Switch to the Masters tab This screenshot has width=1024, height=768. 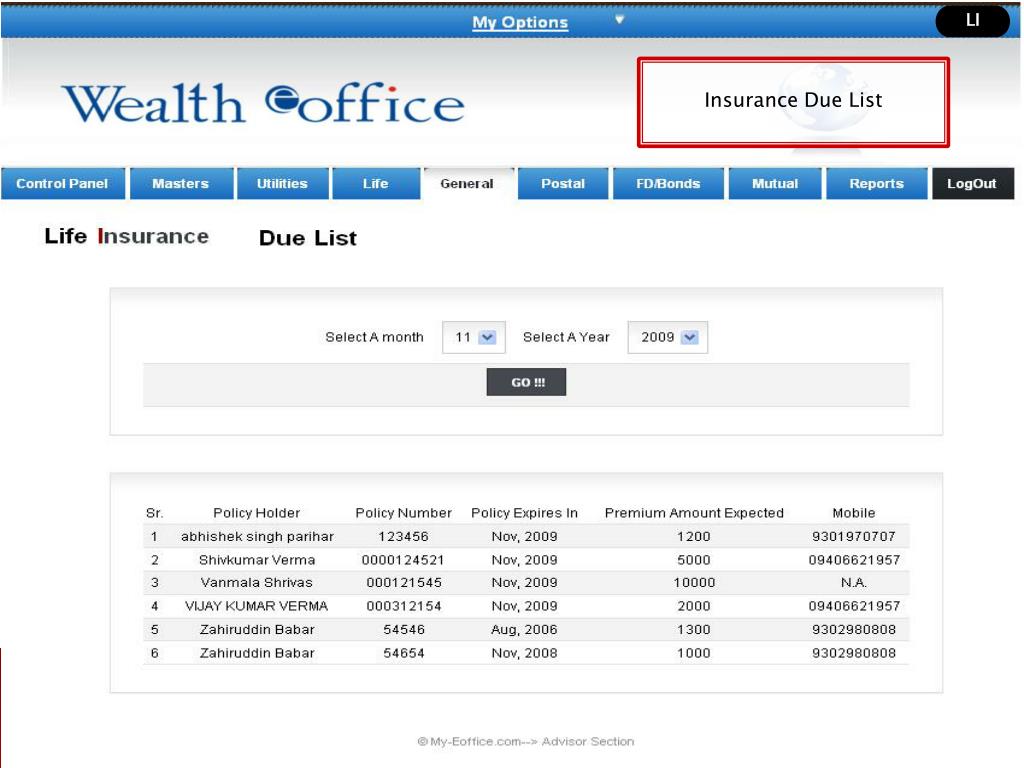181,184
